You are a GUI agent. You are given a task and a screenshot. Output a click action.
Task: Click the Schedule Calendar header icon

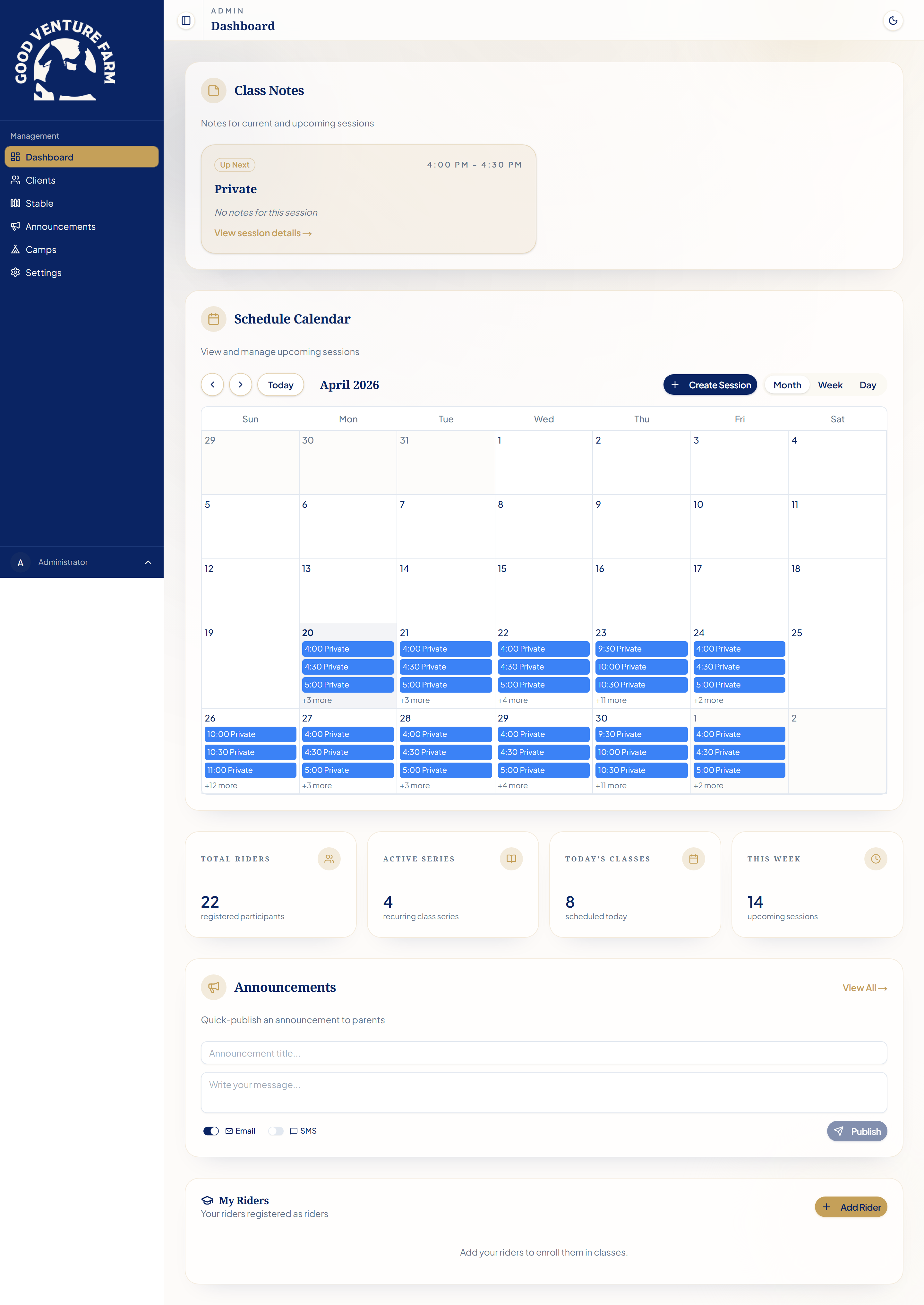click(213, 319)
